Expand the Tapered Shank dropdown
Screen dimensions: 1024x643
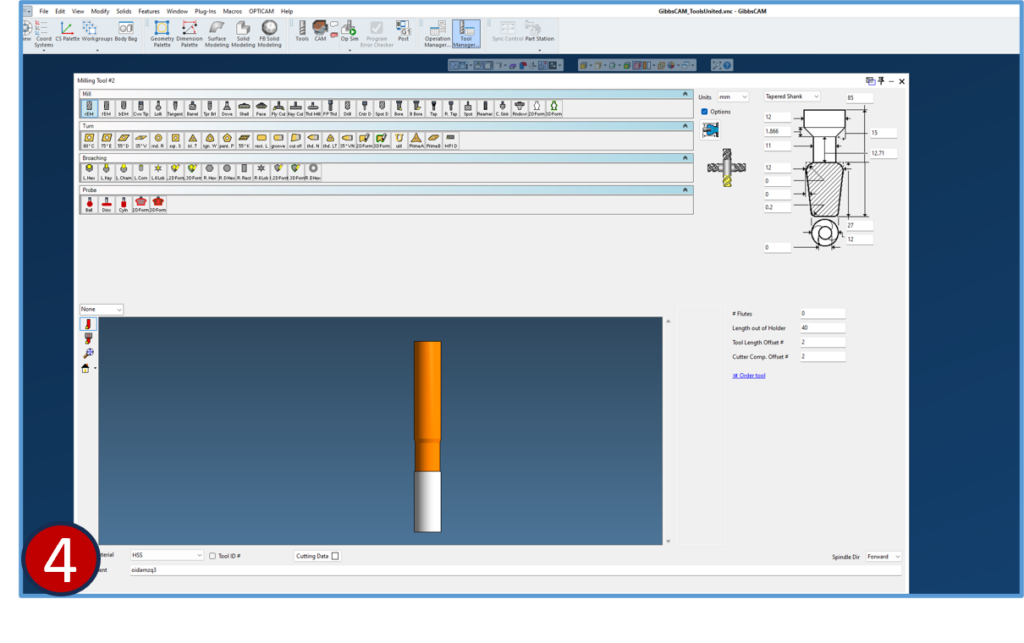coord(791,96)
